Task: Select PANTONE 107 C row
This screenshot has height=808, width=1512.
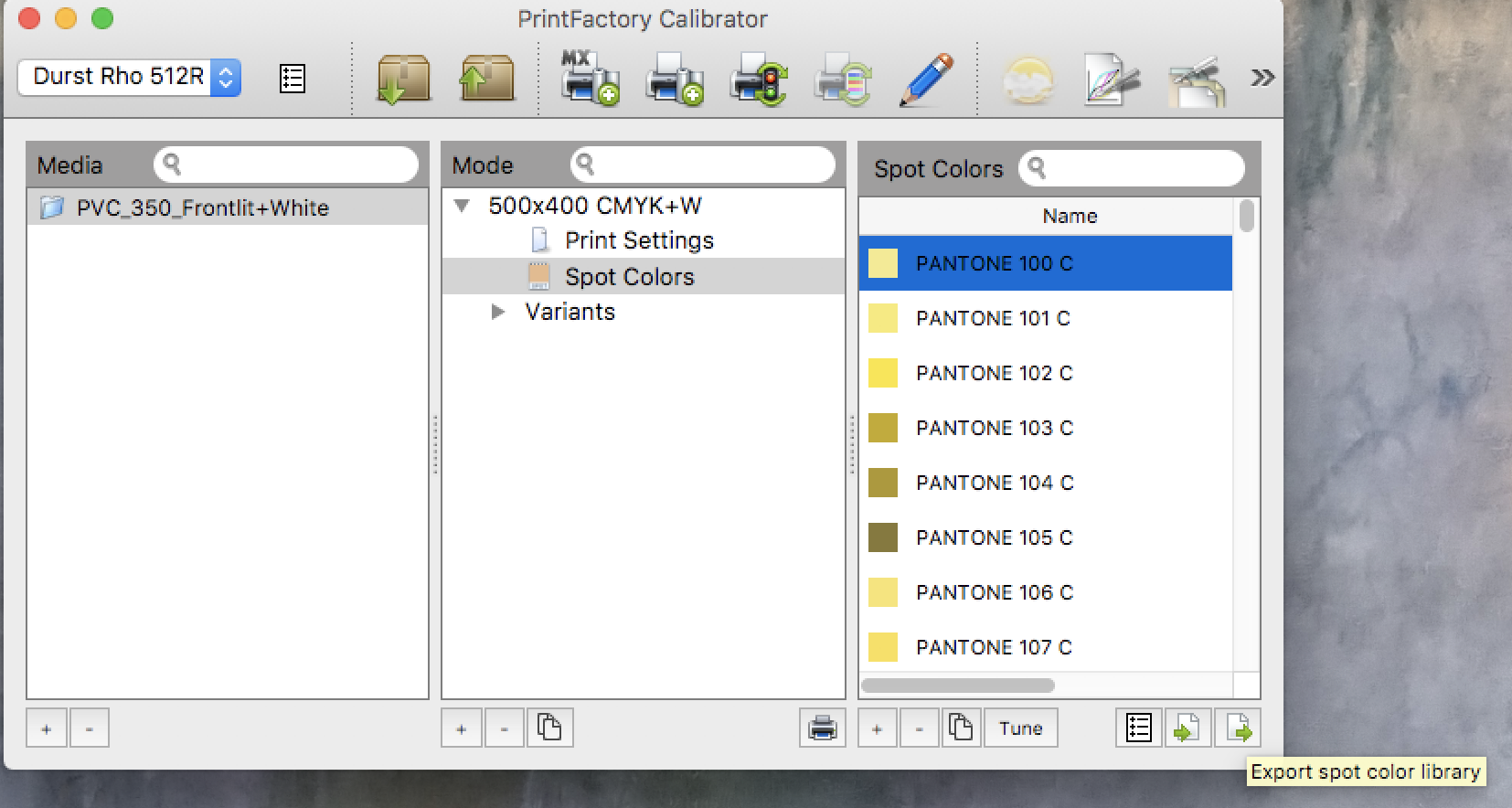Action: [1046, 647]
